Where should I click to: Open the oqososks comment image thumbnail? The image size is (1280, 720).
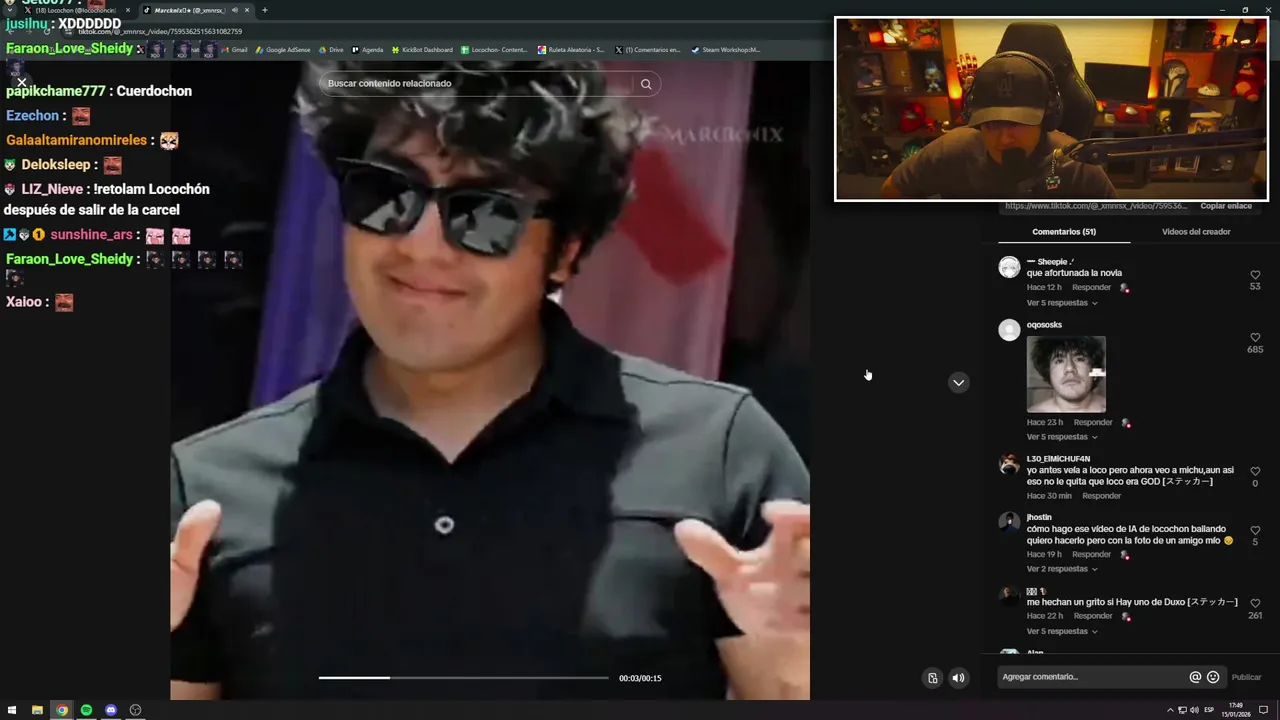1066,374
